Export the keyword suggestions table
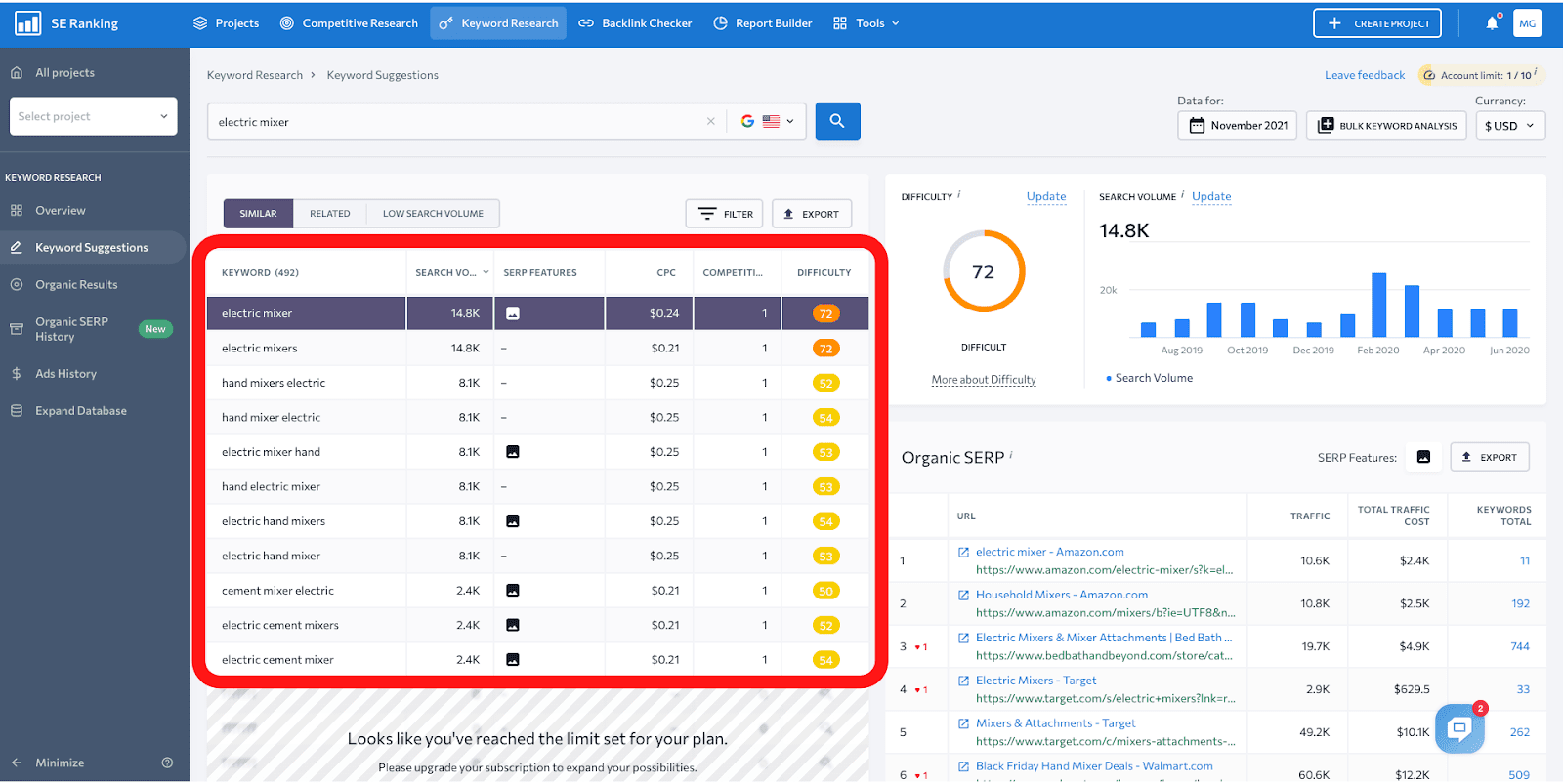This screenshot has height=784, width=1563. pos(812,214)
